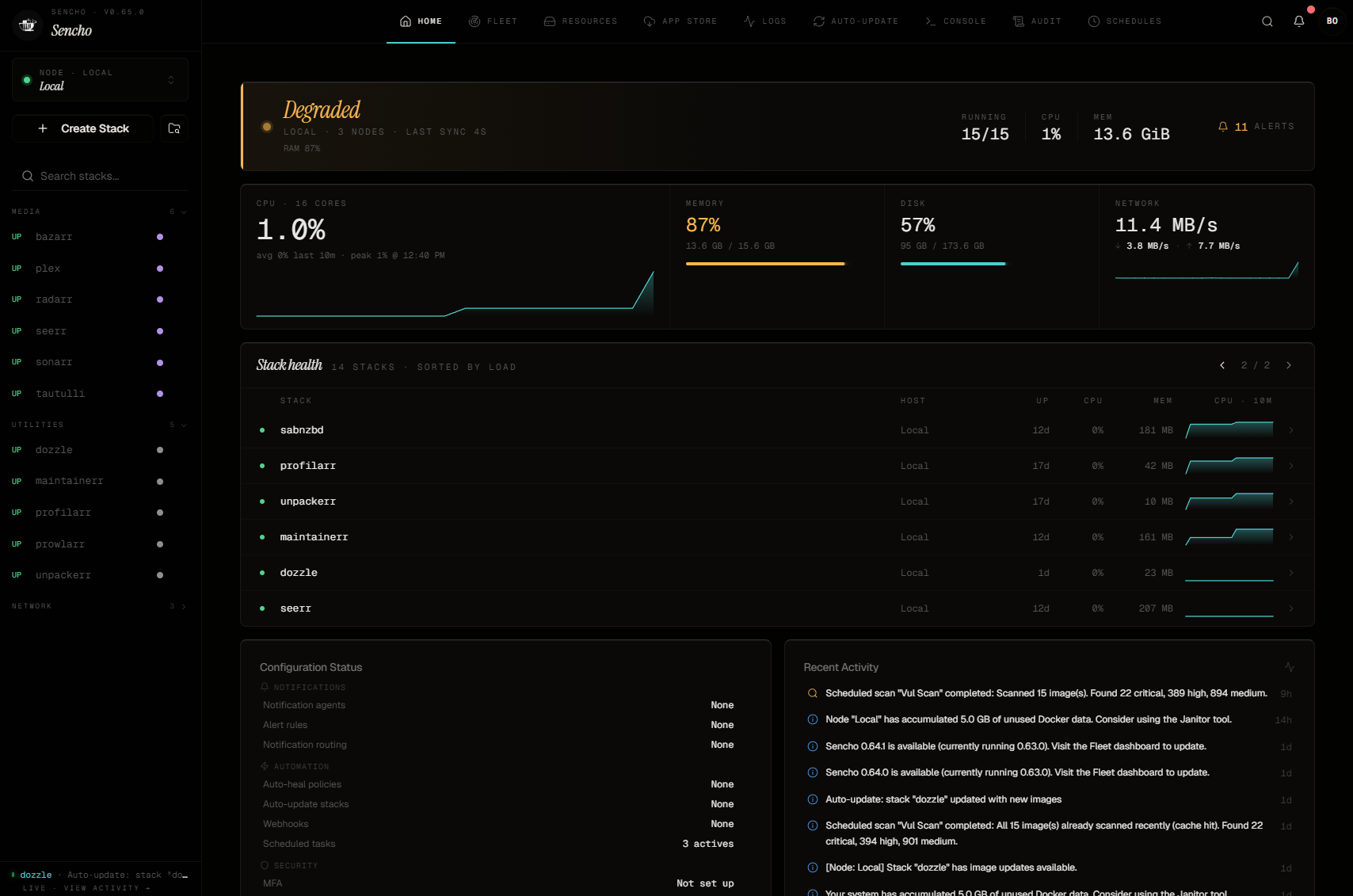
Task: Click the MFA Not set up value
Action: [705, 883]
